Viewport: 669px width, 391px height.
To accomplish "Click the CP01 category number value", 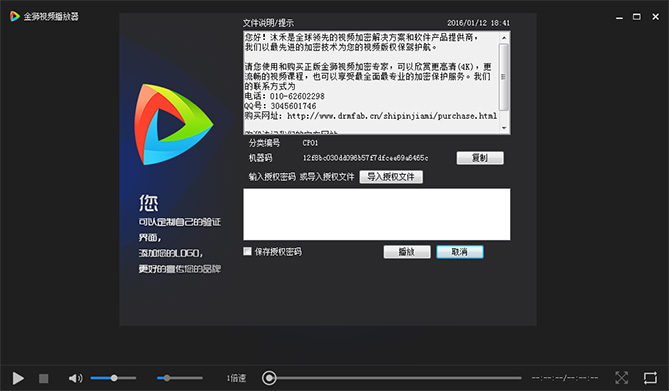I will 310,143.
